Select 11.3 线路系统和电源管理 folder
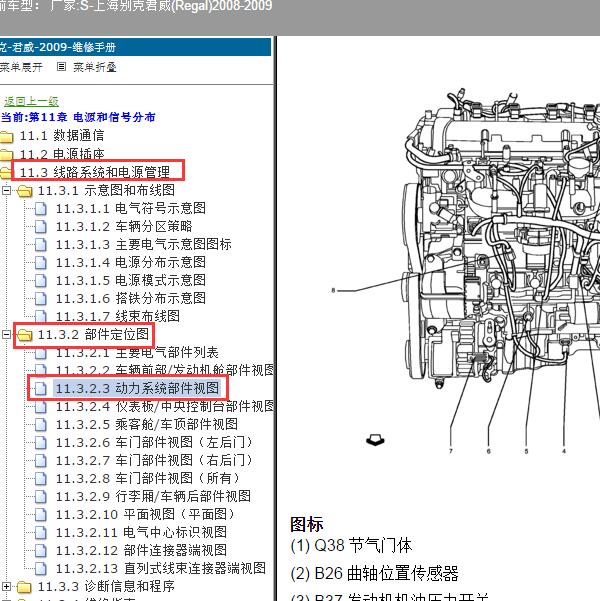600x601 pixels. click(x=95, y=172)
